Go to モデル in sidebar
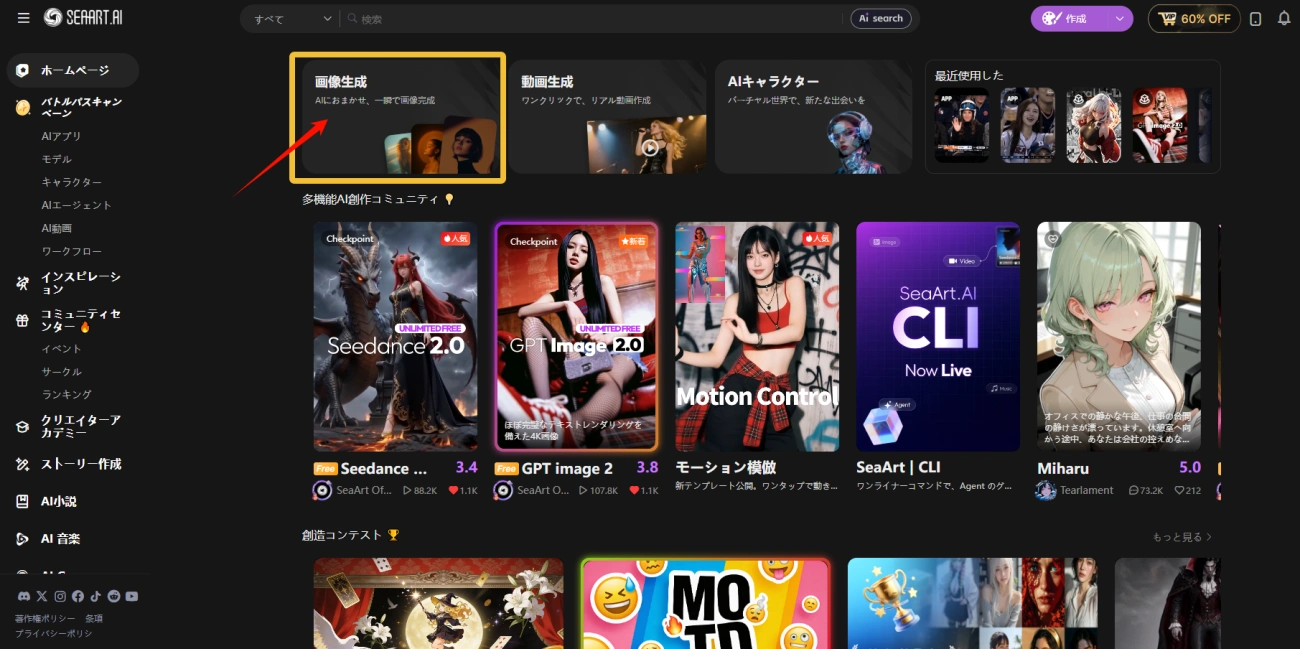The height and width of the screenshot is (649, 1300). [x=56, y=159]
